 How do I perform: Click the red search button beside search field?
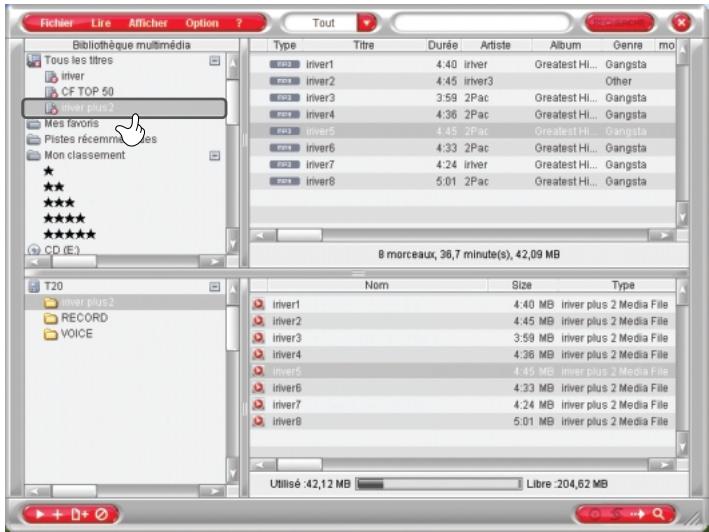coord(619,23)
